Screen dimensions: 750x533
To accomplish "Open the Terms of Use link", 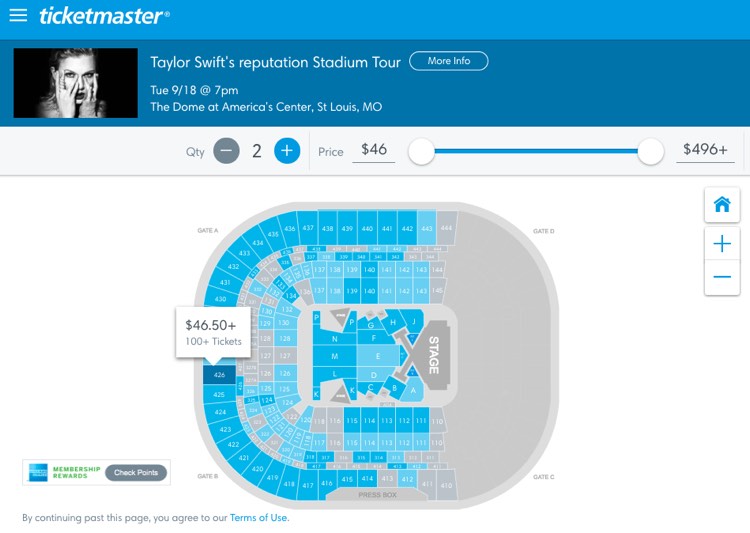I will pyautogui.click(x=259, y=517).
